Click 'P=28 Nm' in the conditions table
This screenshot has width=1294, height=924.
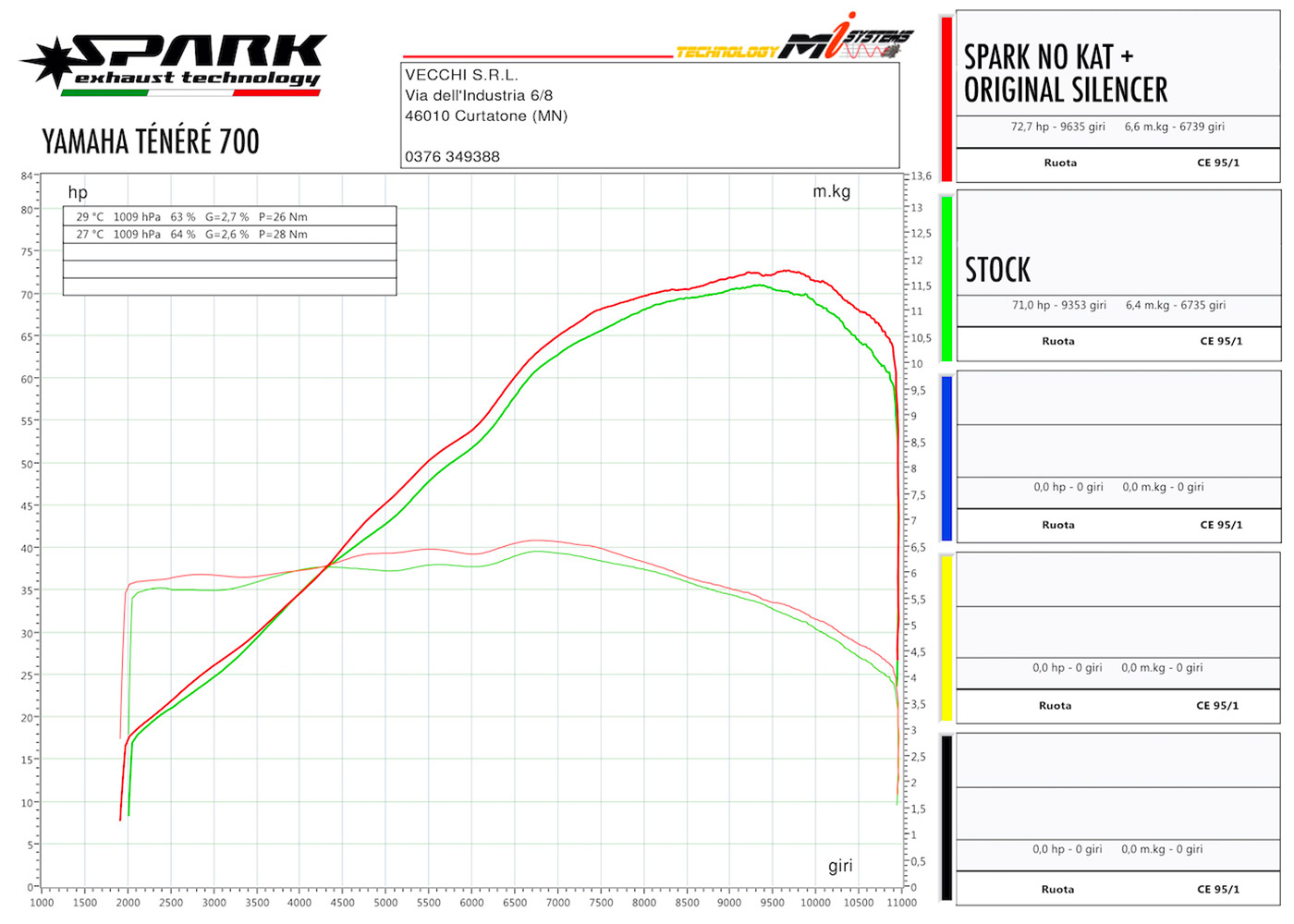[283, 235]
